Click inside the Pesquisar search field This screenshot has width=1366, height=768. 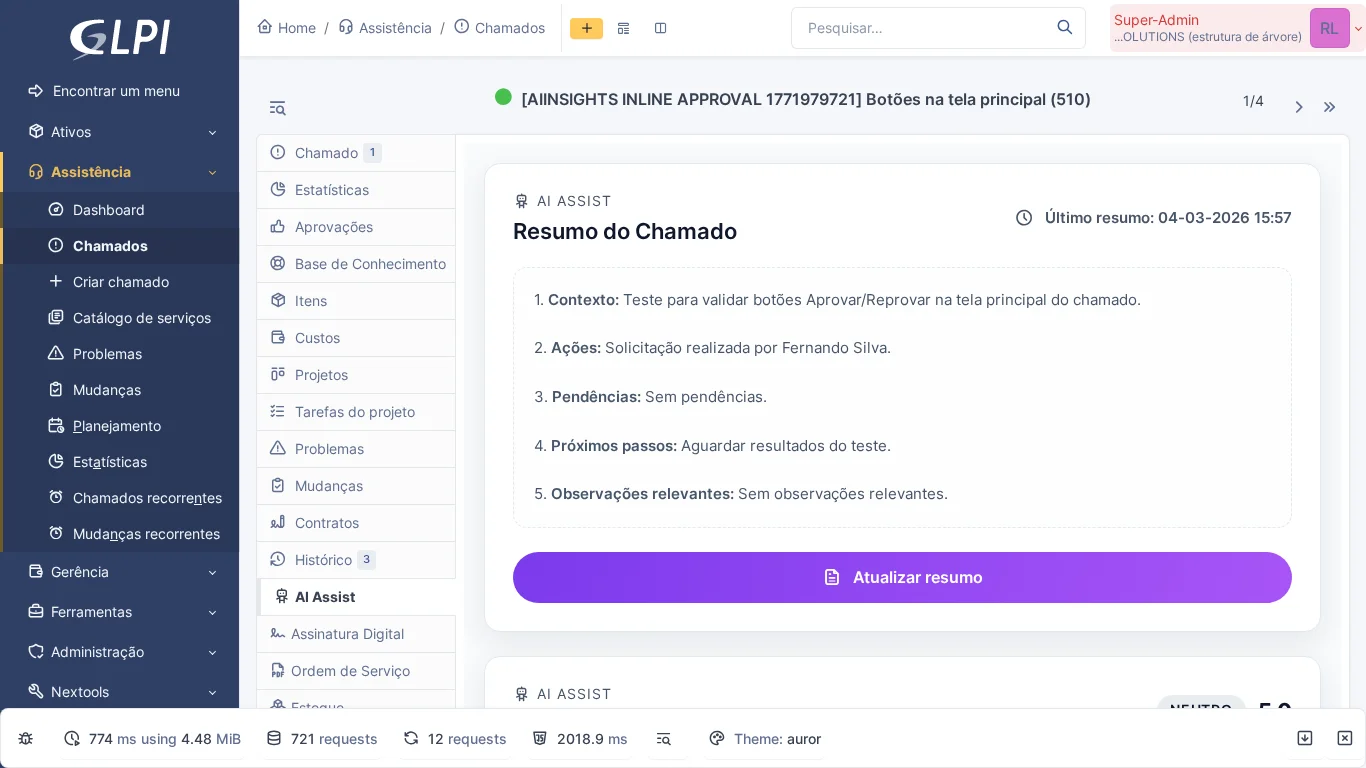(920, 28)
